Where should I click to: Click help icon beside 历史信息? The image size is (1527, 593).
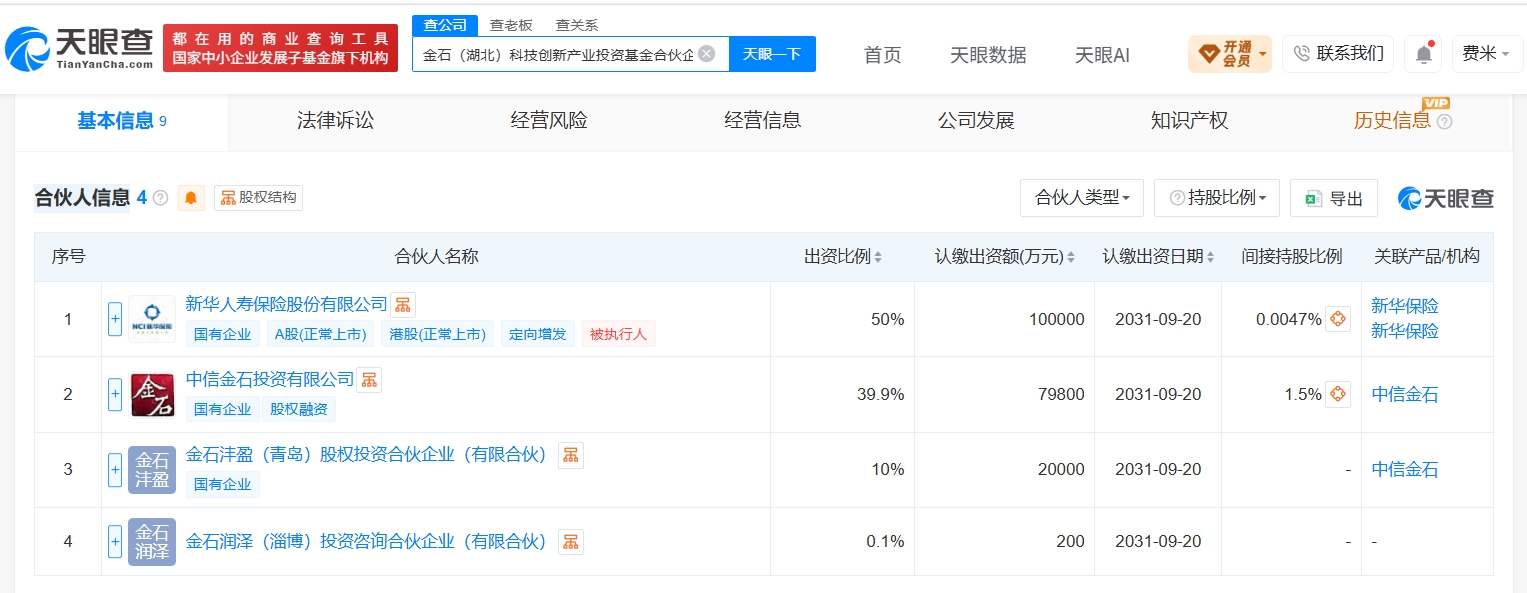tap(1444, 122)
